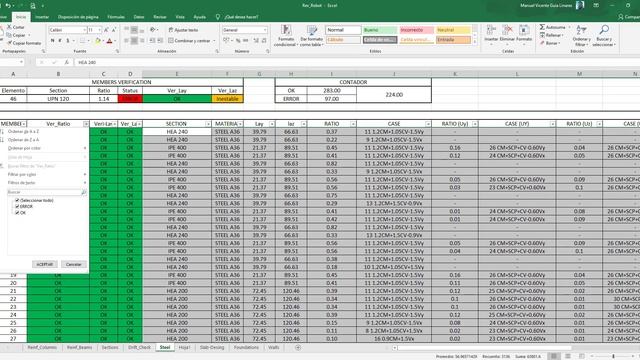The width and height of the screenshot is (640, 360).
Task: Choose Ordenar de A a Z
Action: [24, 132]
